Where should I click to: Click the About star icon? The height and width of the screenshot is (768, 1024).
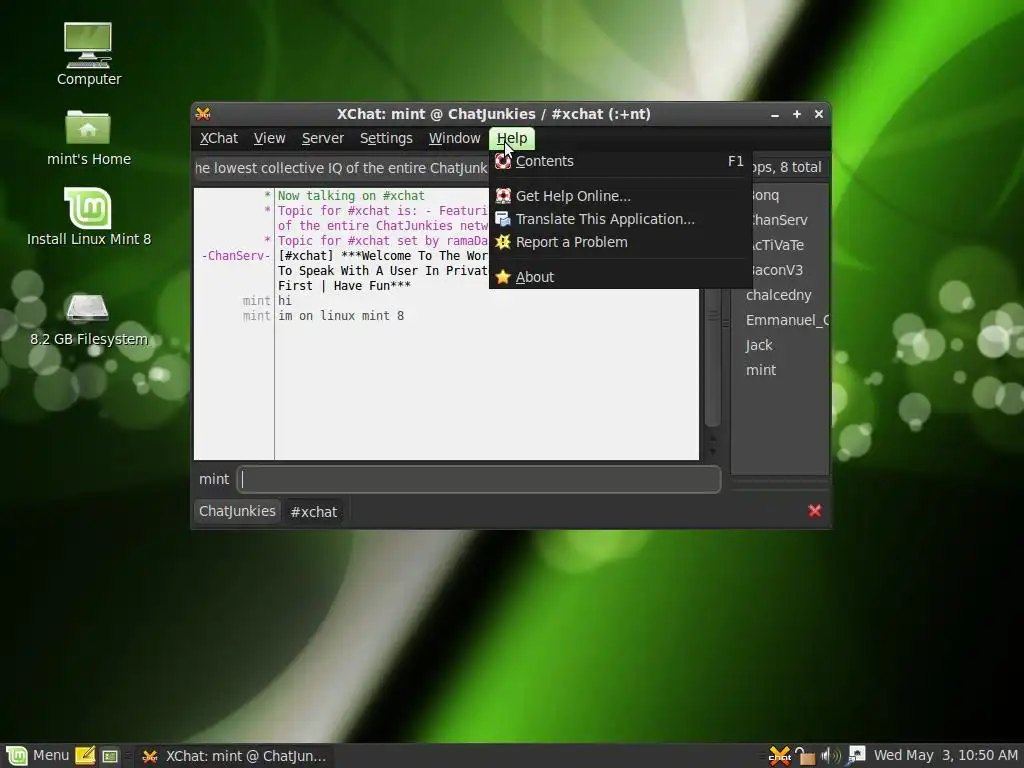coord(503,277)
